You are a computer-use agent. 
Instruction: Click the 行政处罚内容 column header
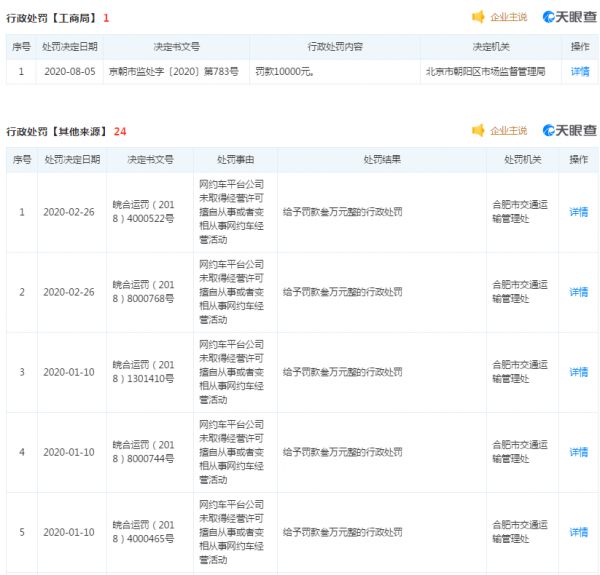point(335,47)
